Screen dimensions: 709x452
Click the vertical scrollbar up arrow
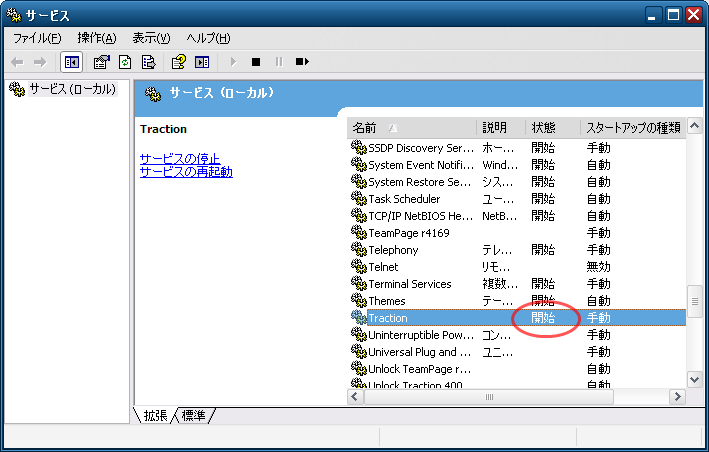[x=695, y=126]
